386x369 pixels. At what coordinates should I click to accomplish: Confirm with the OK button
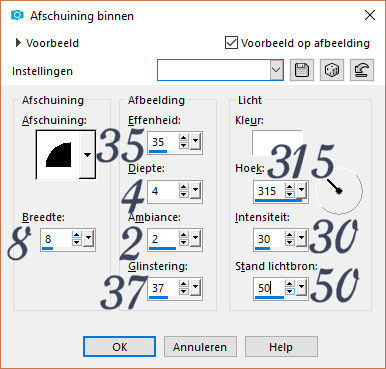pyautogui.click(x=119, y=347)
